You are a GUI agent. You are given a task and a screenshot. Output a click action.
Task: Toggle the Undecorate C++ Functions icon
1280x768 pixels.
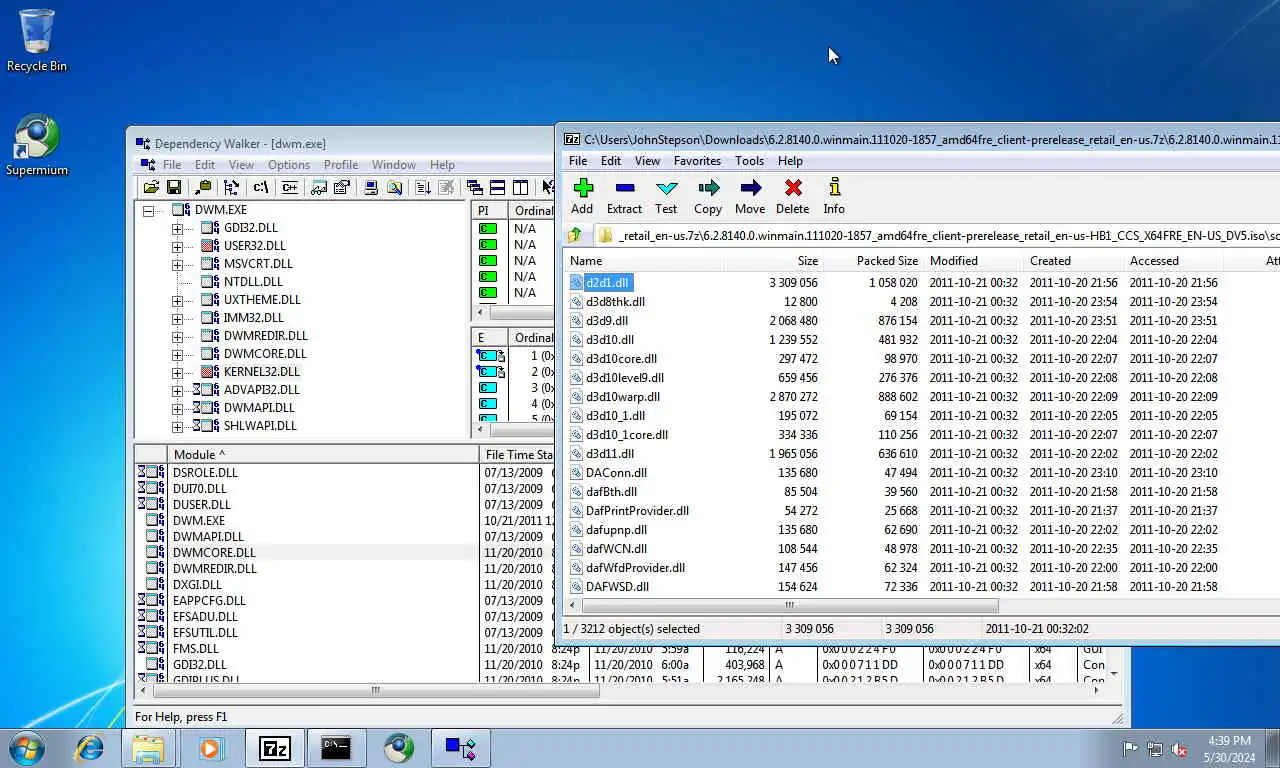289,187
